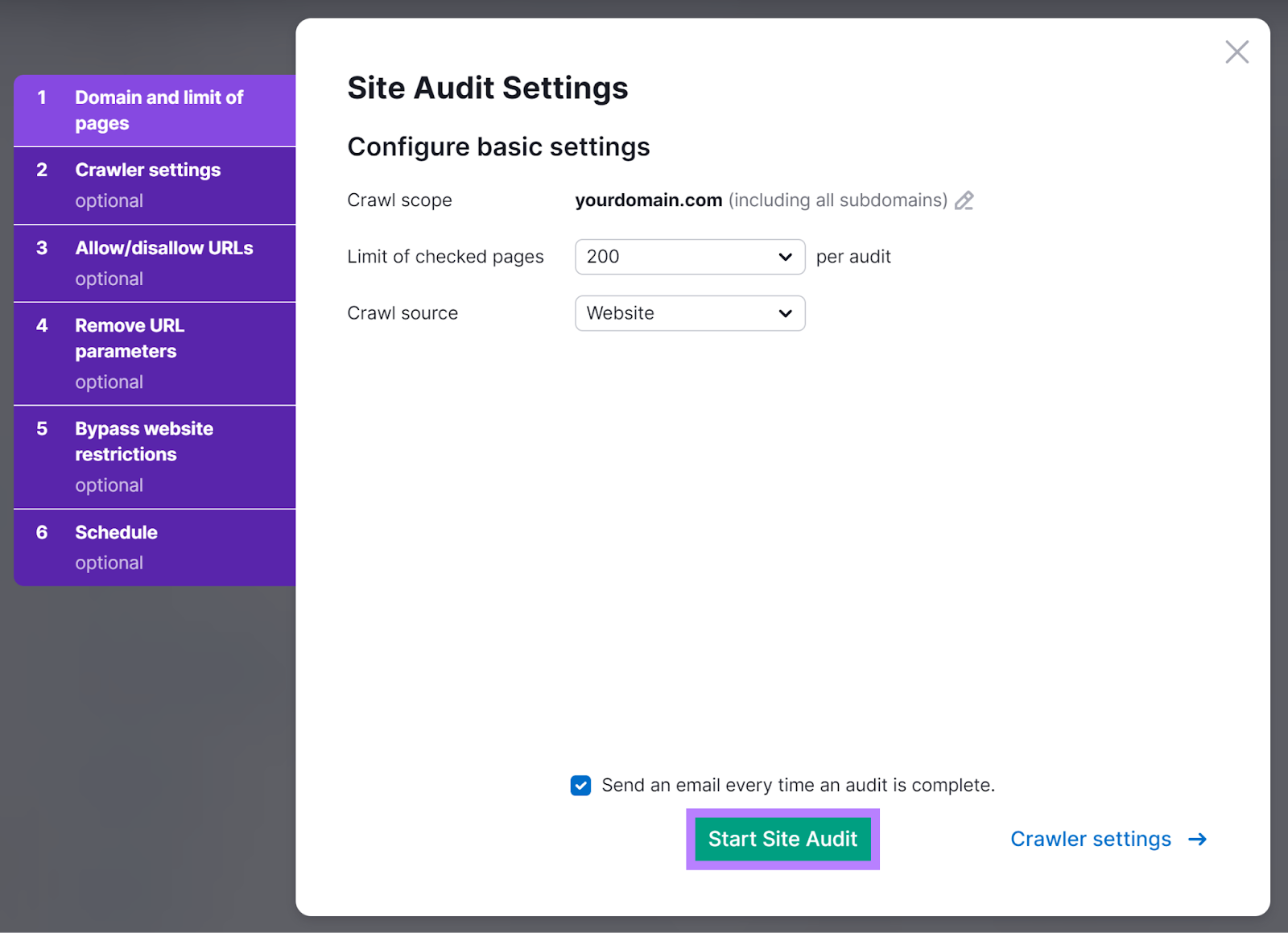Click the '(including all subdomains)' text
1288x933 pixels.
coord(838,200)
